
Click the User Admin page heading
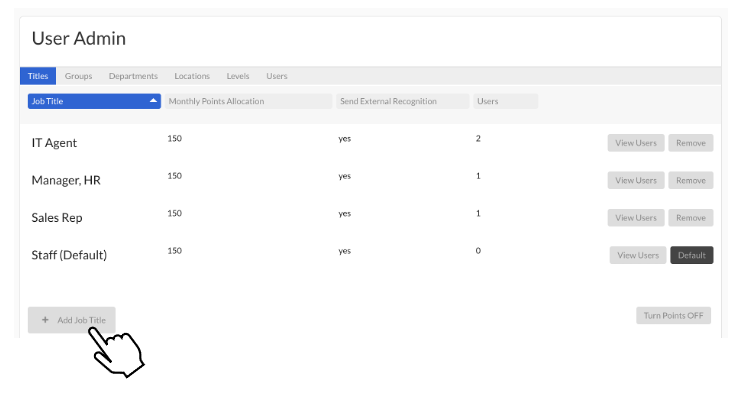[x=79, y=38]
